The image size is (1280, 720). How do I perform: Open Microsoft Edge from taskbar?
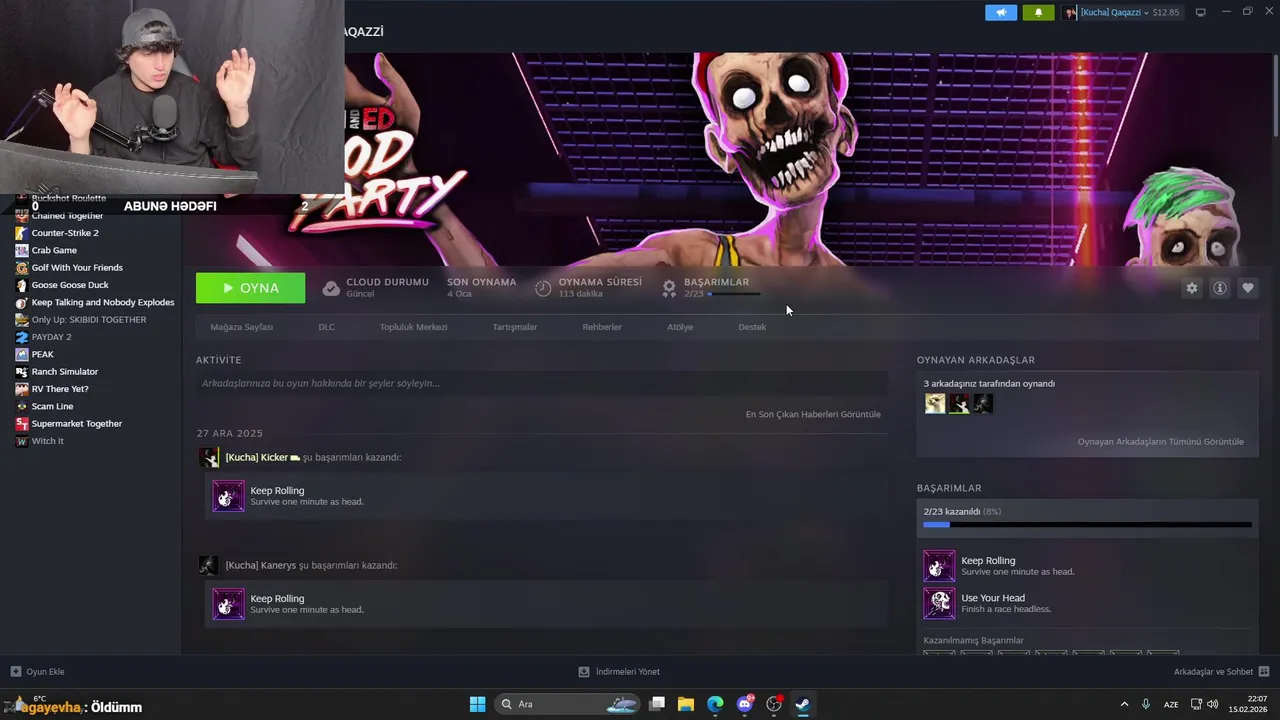coord(715,704)
